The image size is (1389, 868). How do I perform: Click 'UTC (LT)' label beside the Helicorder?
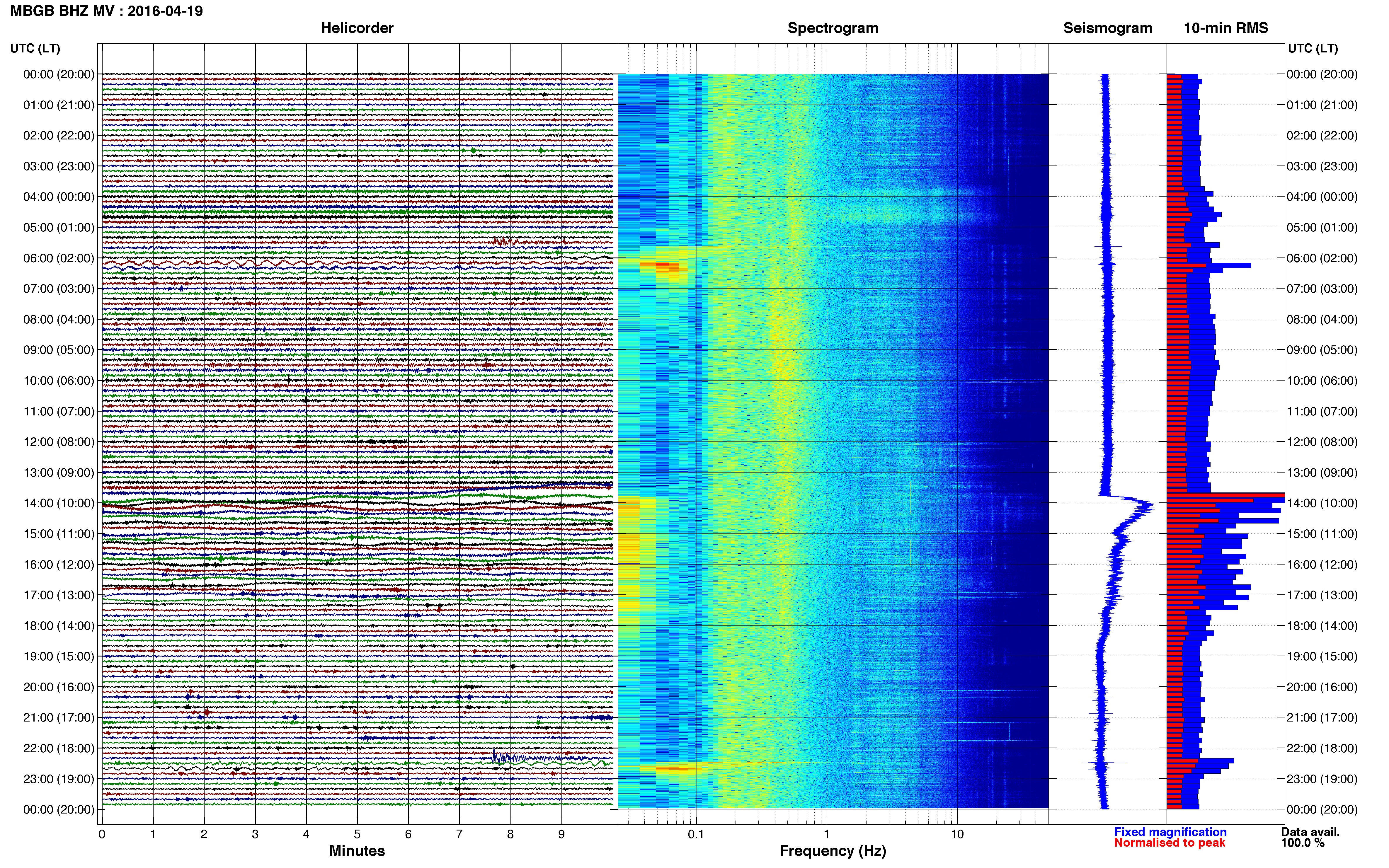(x=35, y=48)
